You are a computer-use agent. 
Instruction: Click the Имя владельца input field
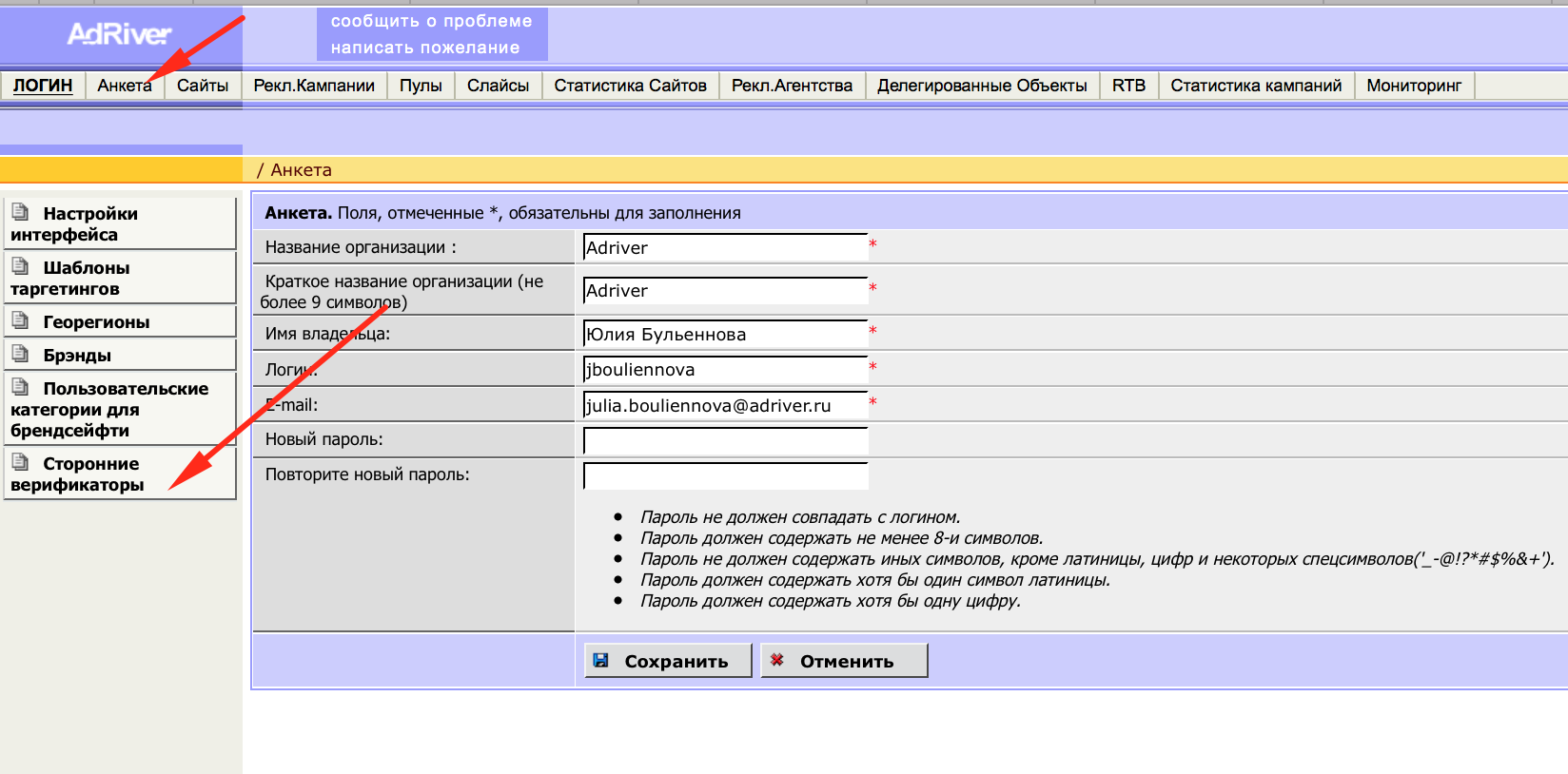pyautogui.click(x=725, y=334)
